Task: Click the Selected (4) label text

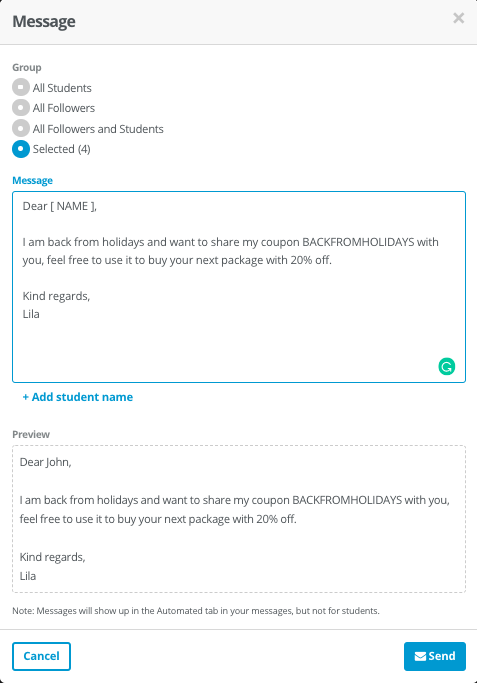Action: click(62, 149)
